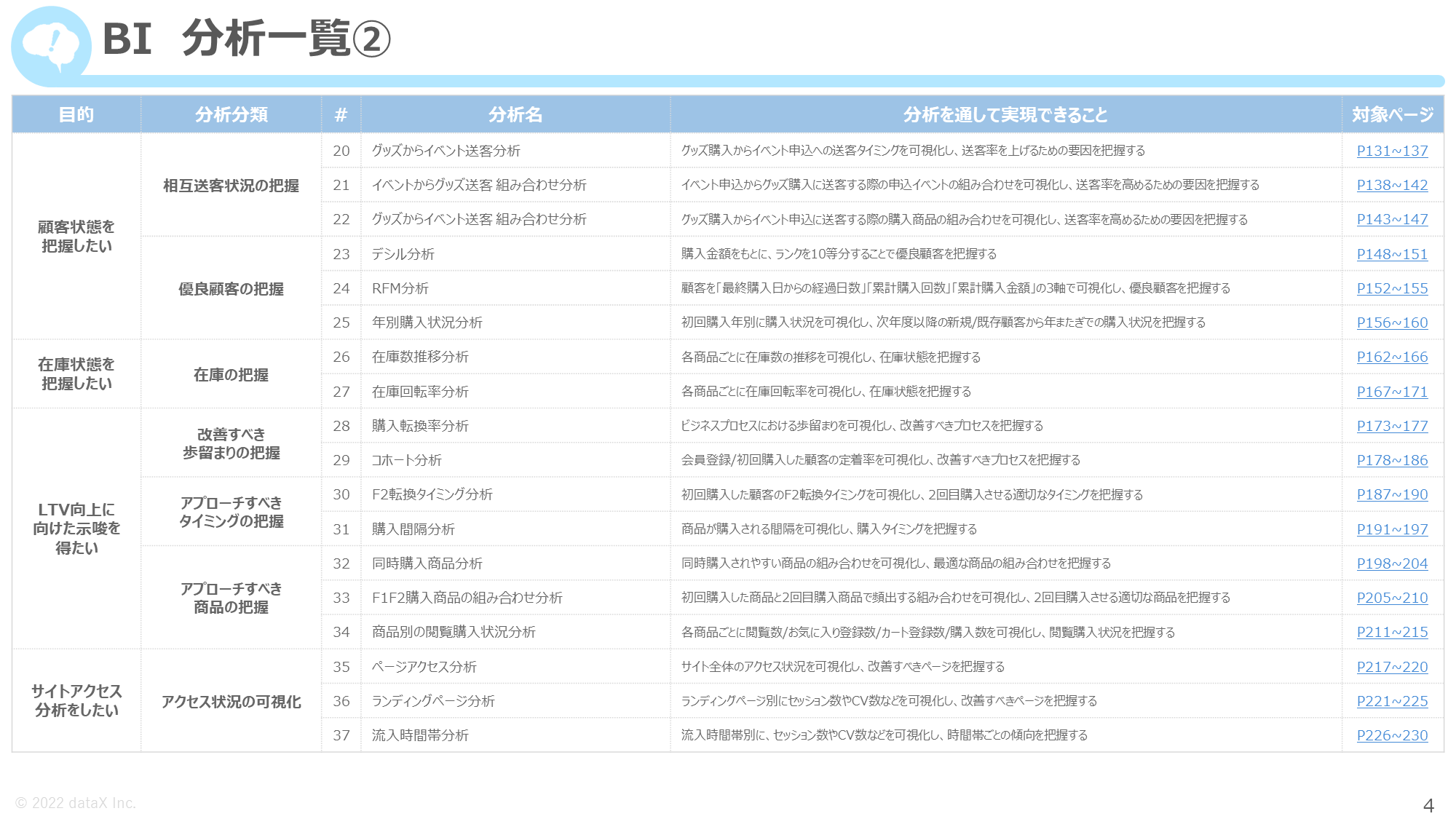Jump to P226~230 link

[x=1392, y=735]
